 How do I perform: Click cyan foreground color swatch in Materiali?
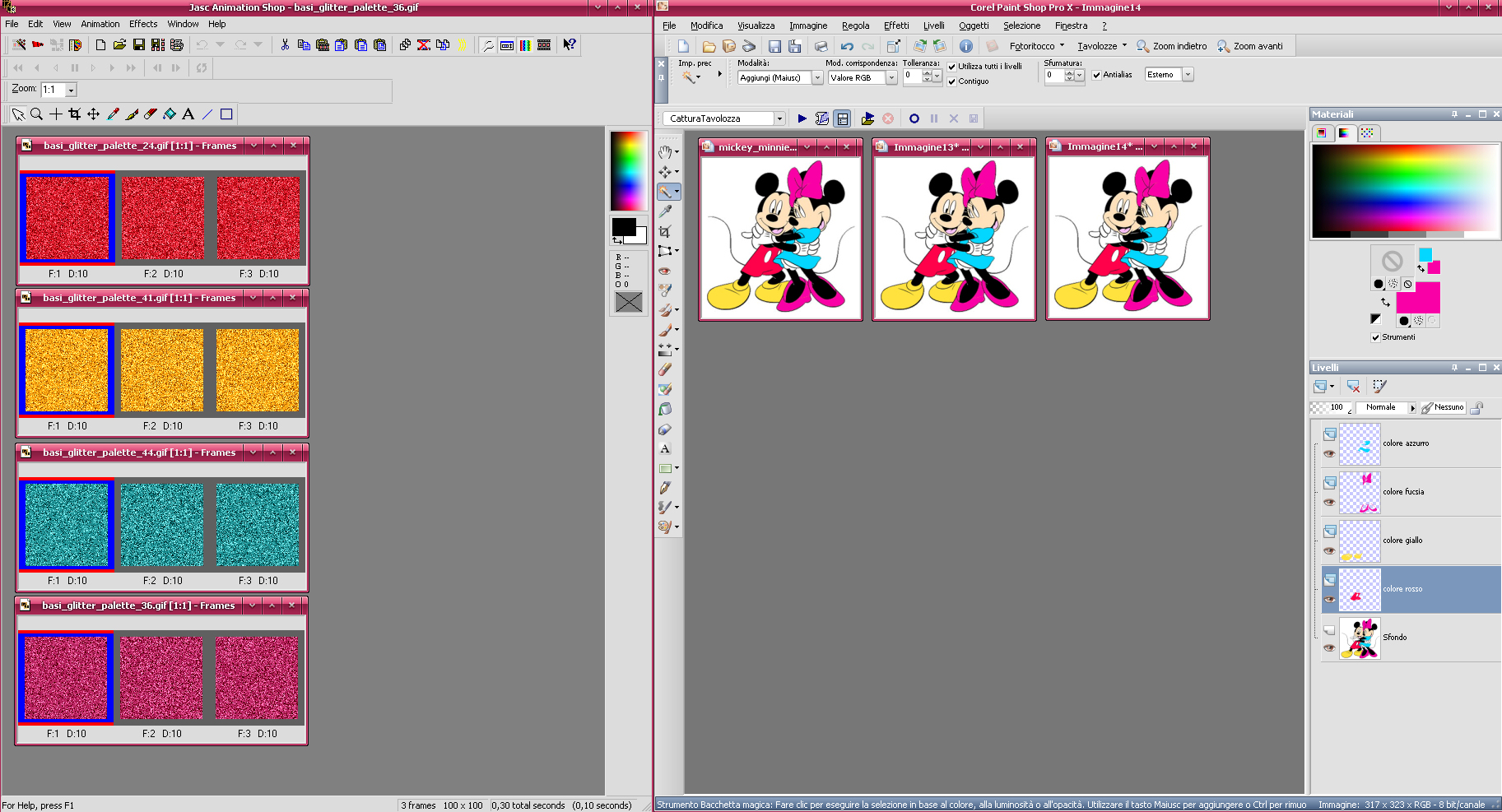pos(1425,255)
